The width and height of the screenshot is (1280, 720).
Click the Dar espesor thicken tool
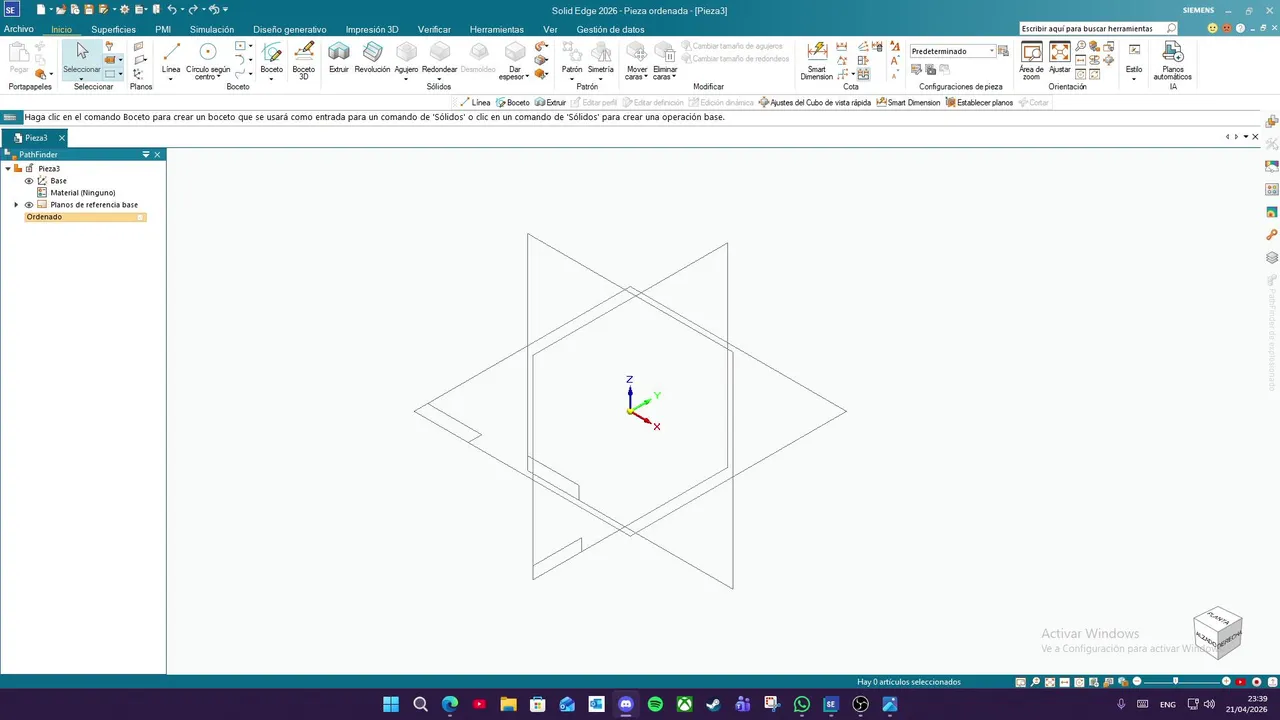click(x=514, y=60)
